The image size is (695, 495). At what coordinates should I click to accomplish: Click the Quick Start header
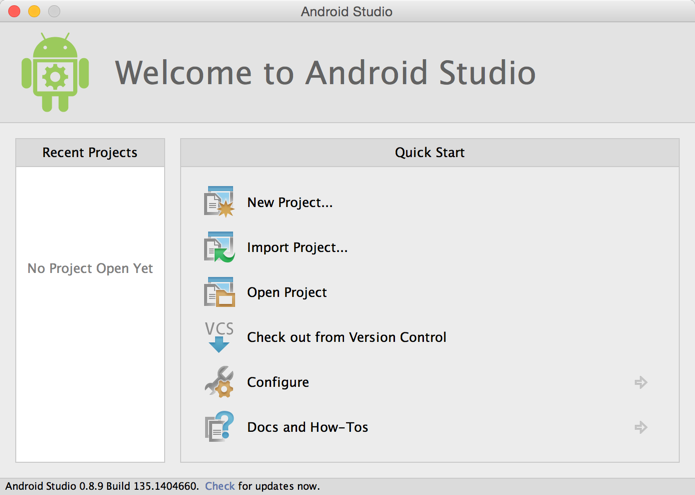tap(430, 152)
